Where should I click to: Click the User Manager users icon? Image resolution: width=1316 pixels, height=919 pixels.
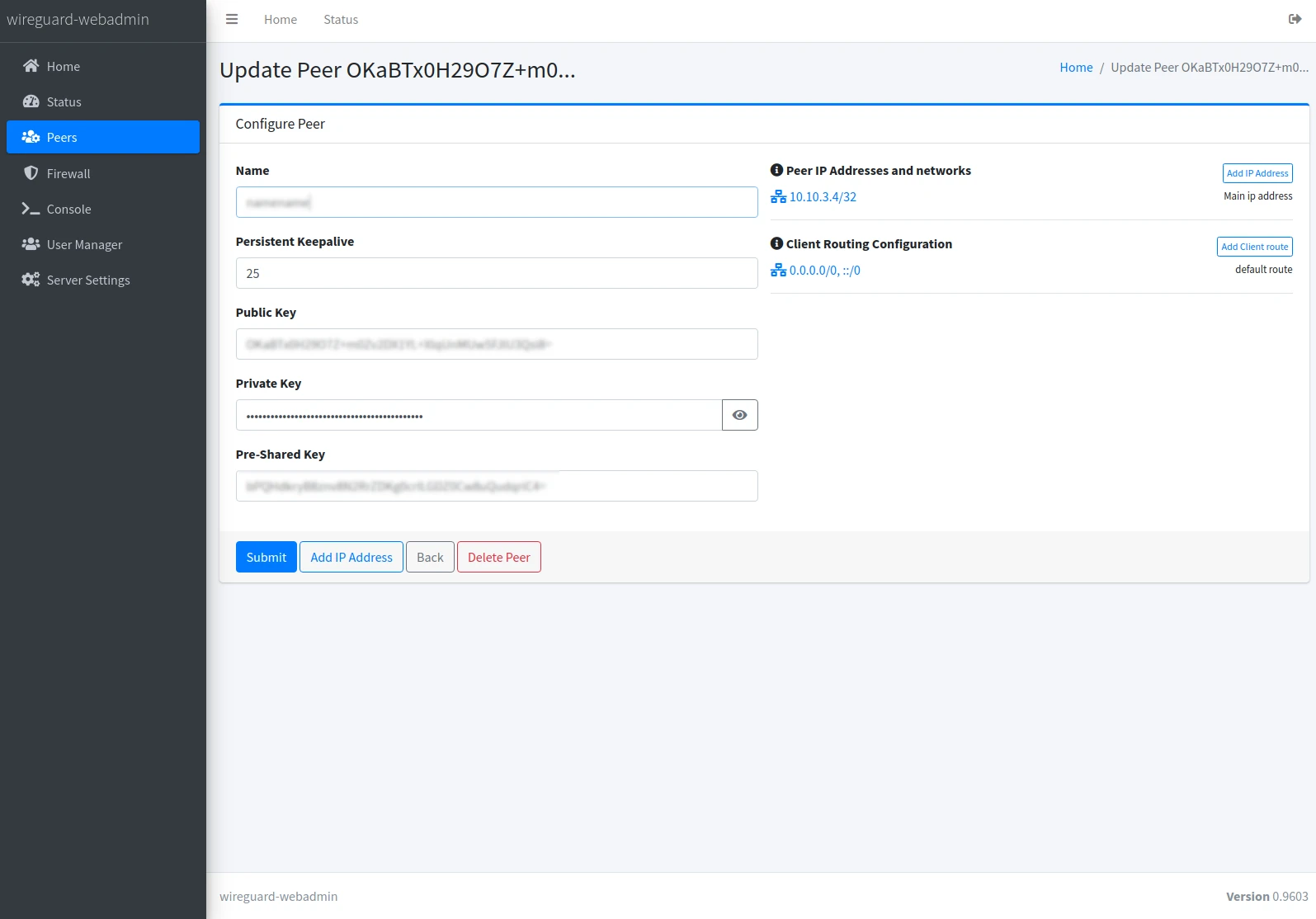pyautogui.click(x=31, y=244)
